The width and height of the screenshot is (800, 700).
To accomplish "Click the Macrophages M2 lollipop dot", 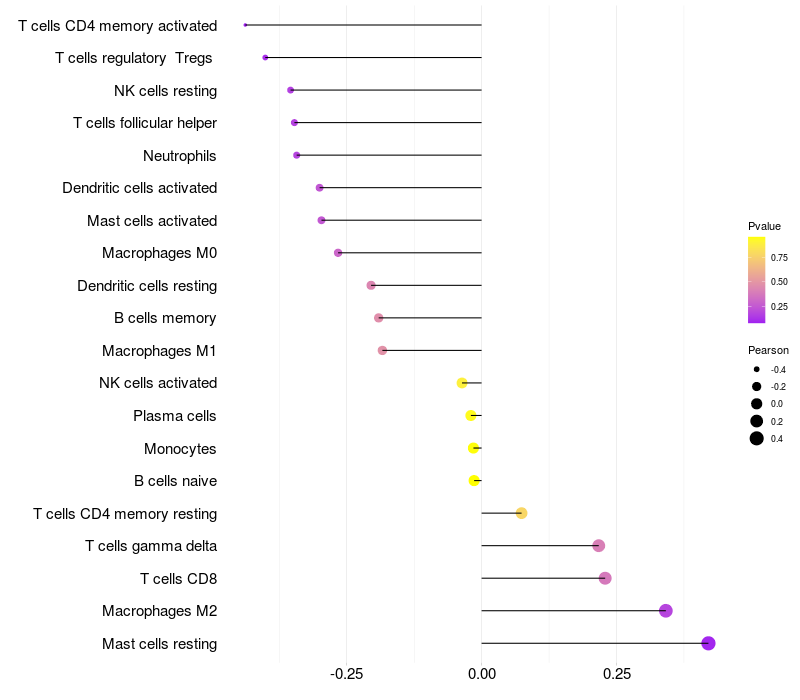I will (665, 611).
